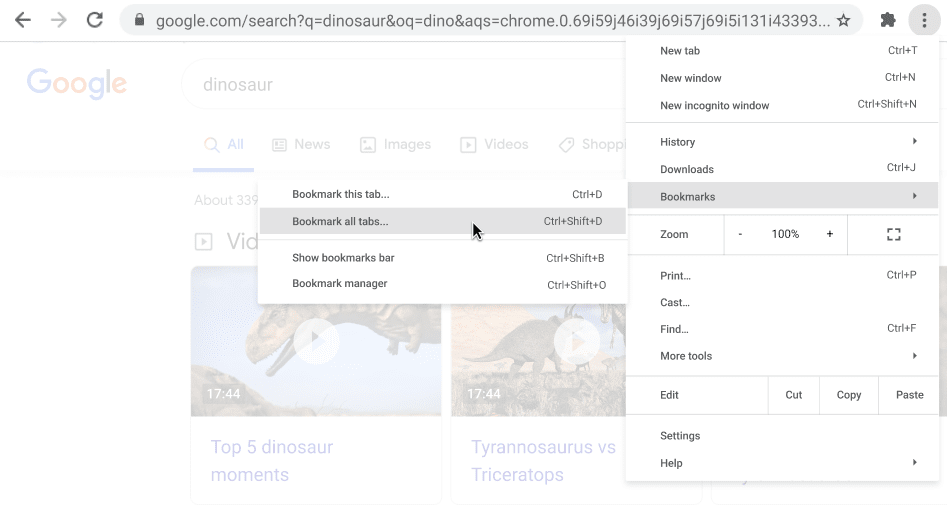This screenshot has width=947, height=532.
Task: Choose New window menu item
Action: (783, 78)
